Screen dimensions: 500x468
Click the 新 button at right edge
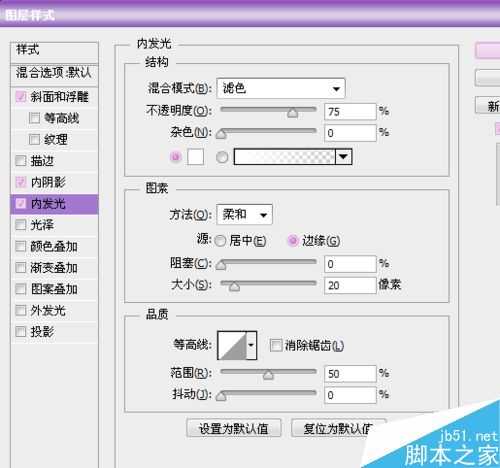[x=488, y=106]
